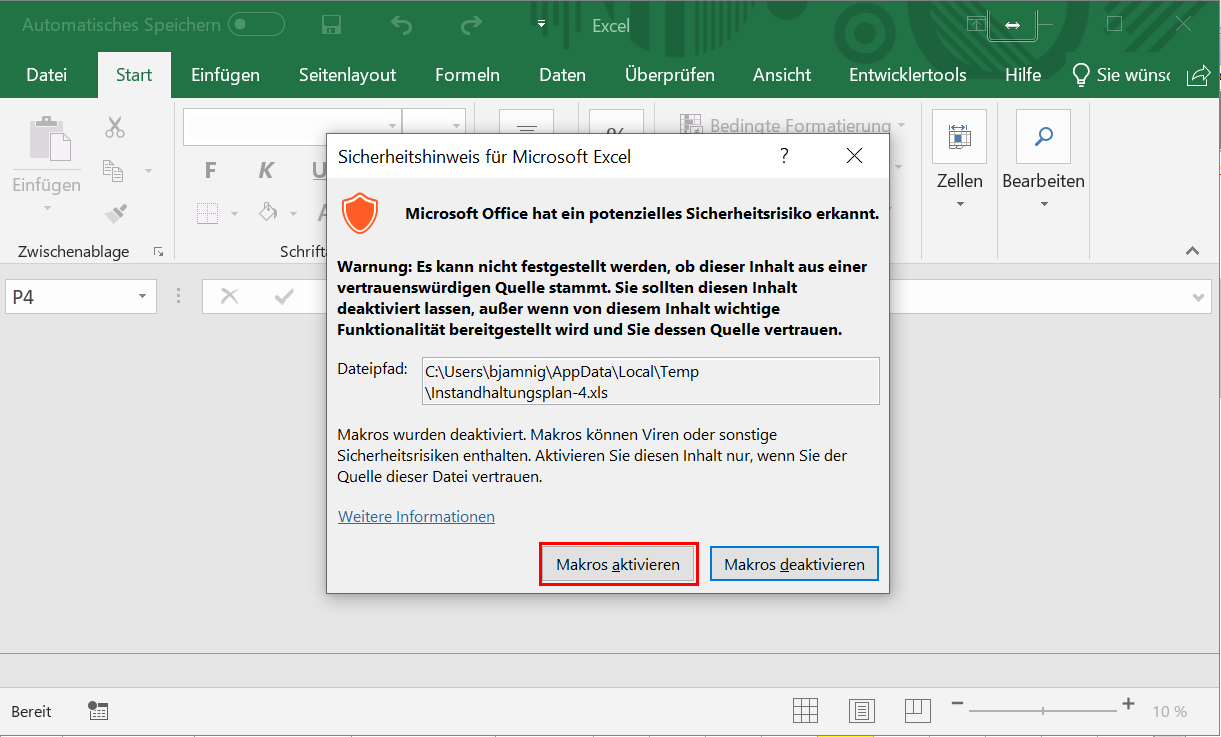Toggle italic (K) formatting
Image resolution: width=1221 pixels, height=737 pixels.
click(266, 171)
